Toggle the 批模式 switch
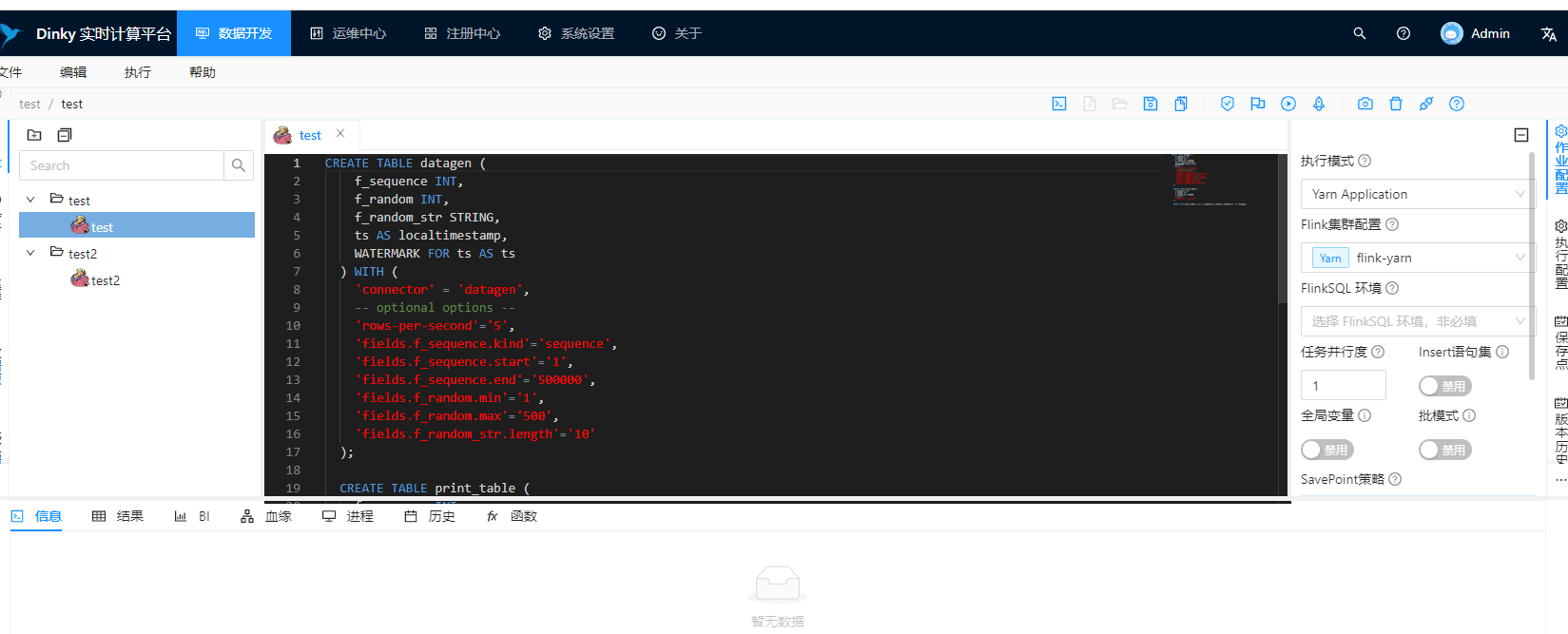The image size is (1568, 634). pyautogui.click(x=1444, y=450)
